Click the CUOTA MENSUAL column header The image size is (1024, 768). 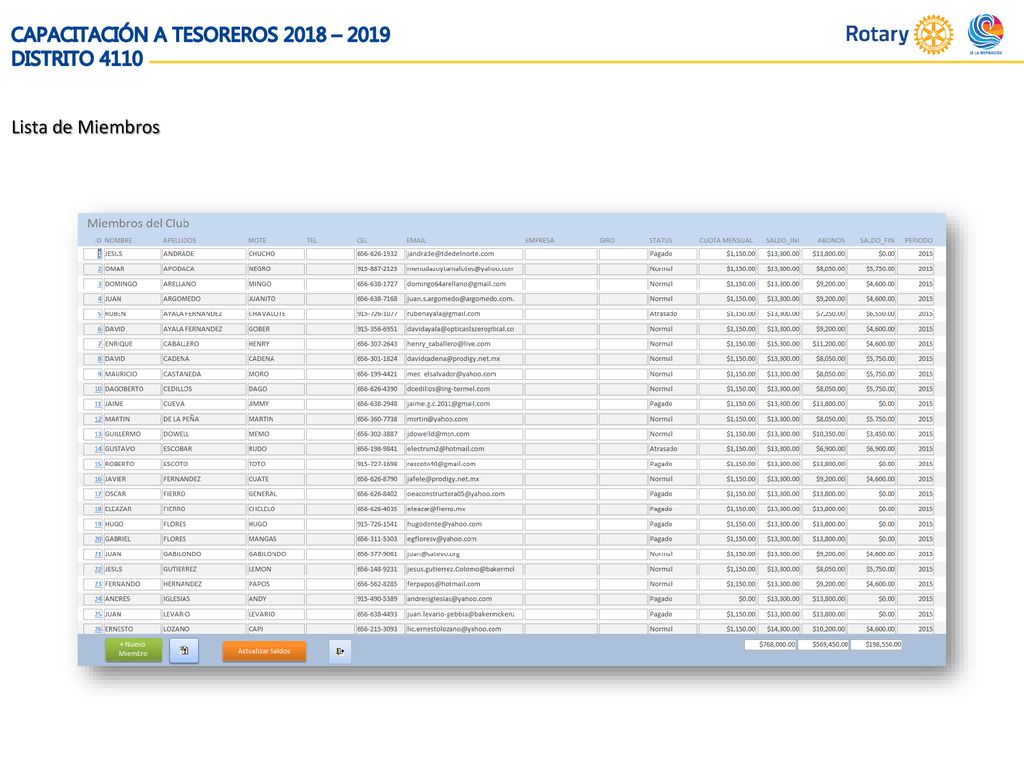tap(726, 240)
